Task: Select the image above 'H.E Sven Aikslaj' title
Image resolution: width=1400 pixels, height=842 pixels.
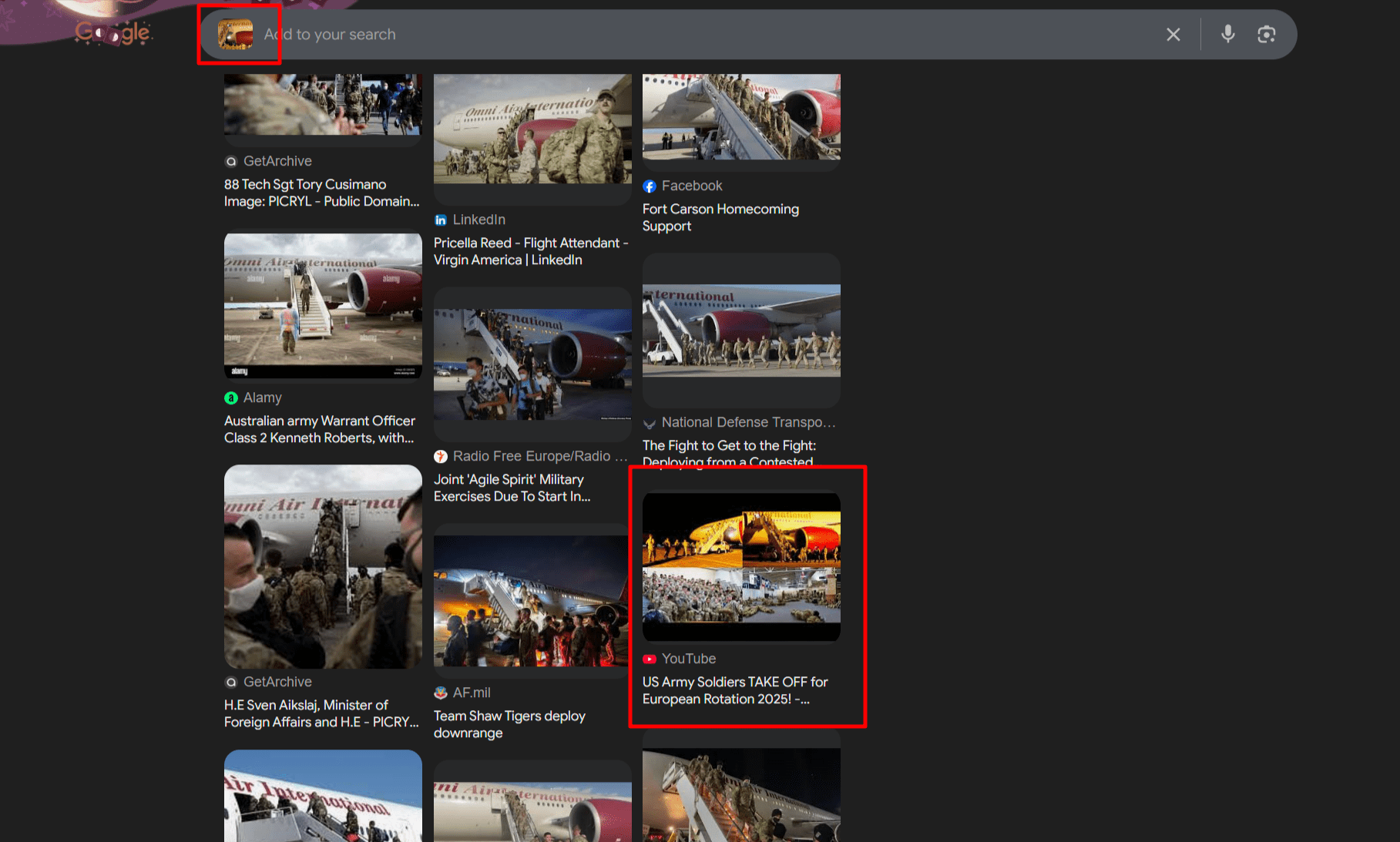Action: coord(323,567)
